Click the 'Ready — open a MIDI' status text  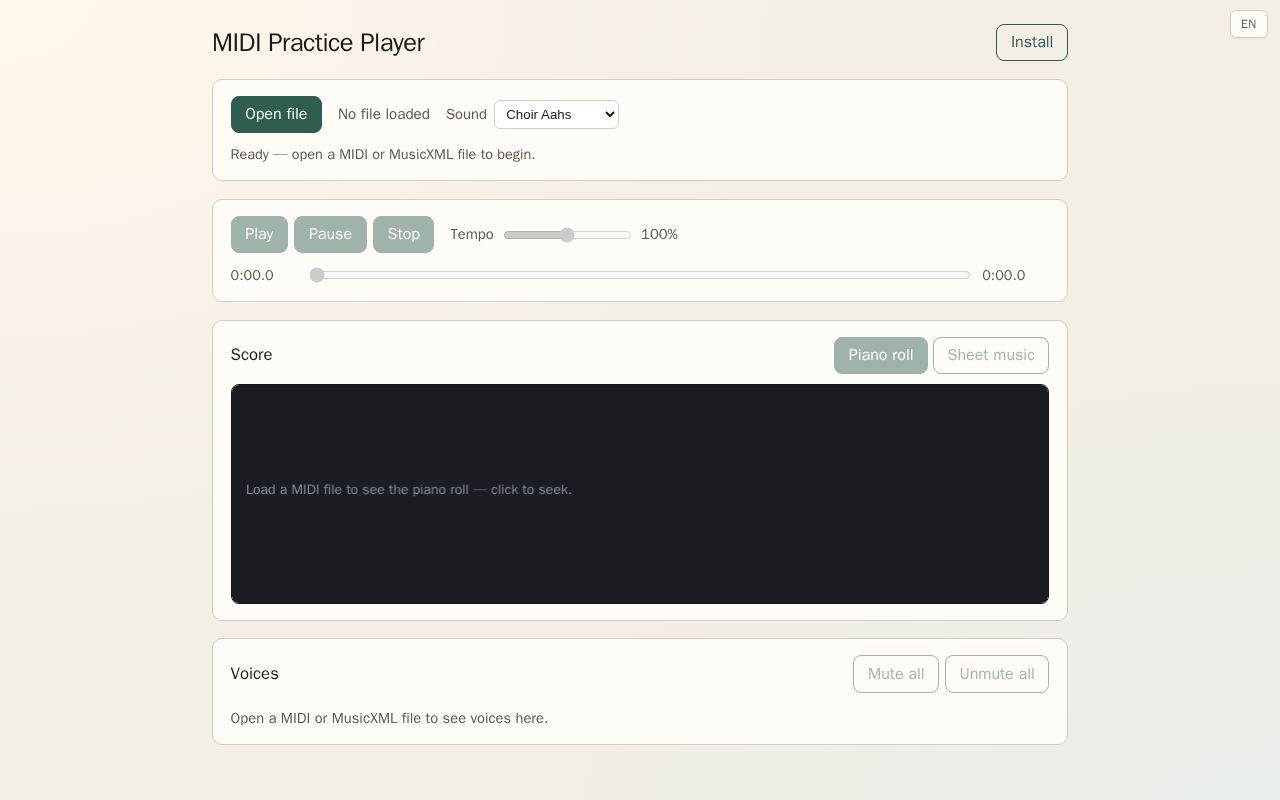[x=383, y=154]
